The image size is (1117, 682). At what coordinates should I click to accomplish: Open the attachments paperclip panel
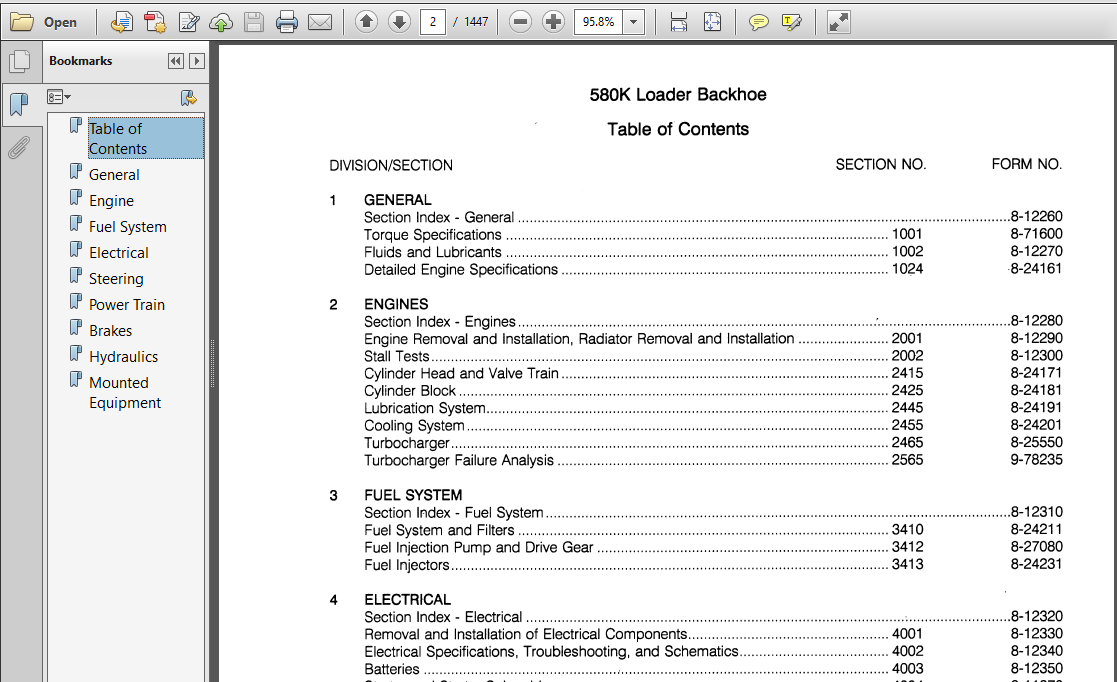point(19,148)
